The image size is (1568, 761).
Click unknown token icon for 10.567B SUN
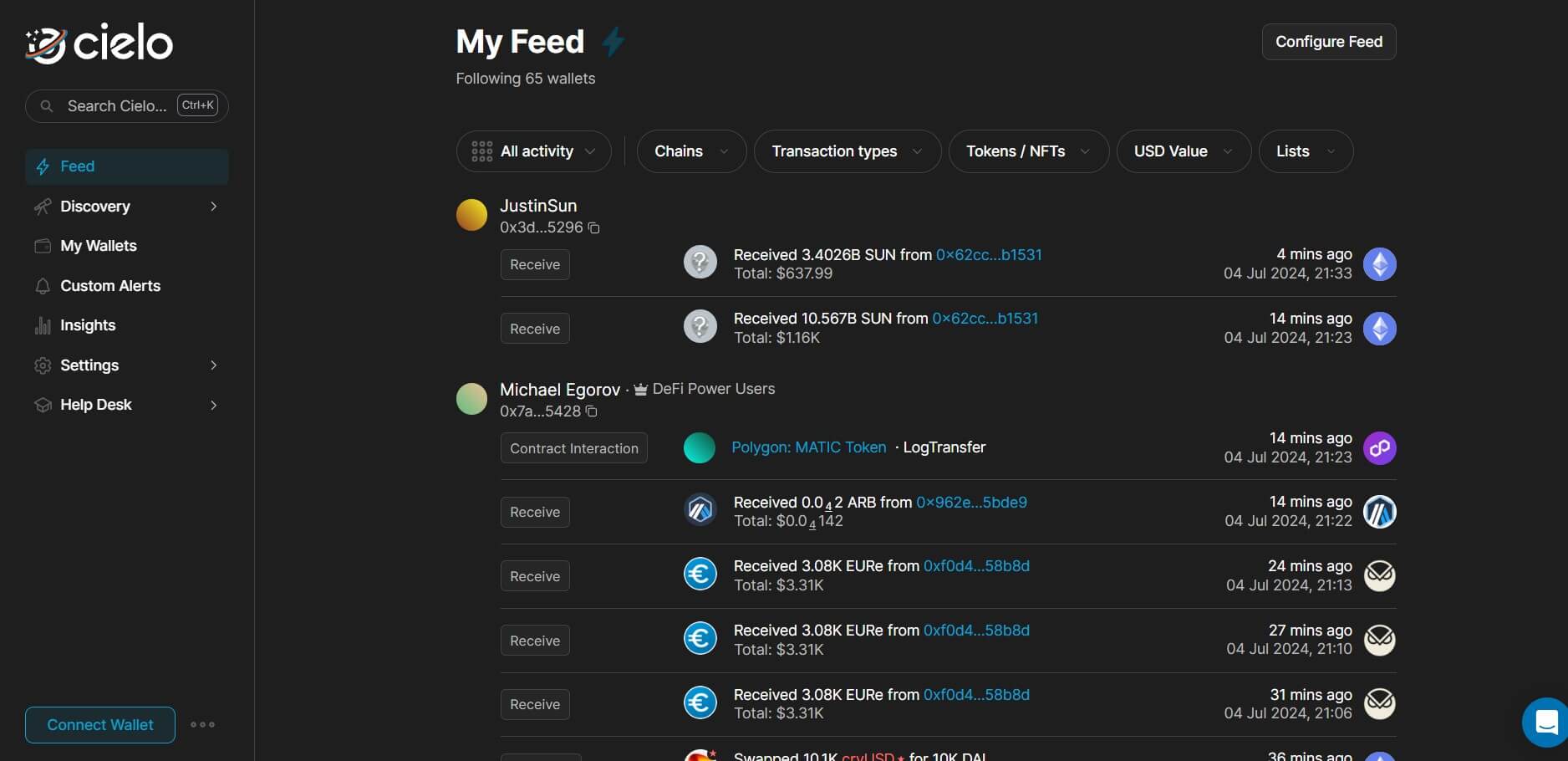coord(700,327)
